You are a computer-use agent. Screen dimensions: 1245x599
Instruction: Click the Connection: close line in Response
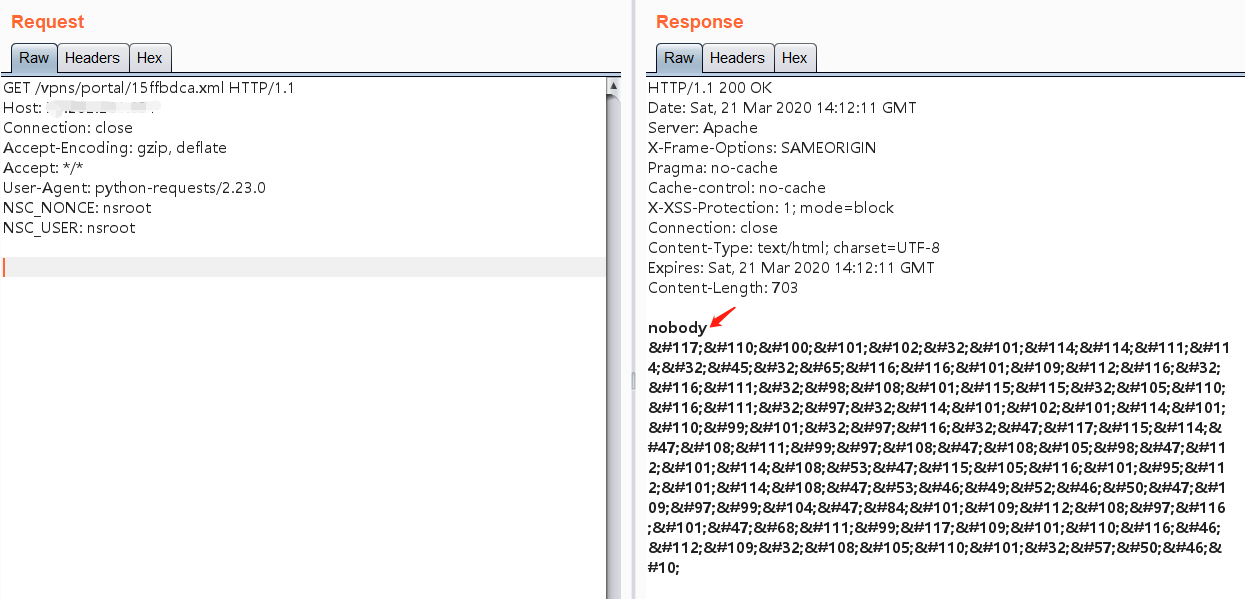[713, 228]
